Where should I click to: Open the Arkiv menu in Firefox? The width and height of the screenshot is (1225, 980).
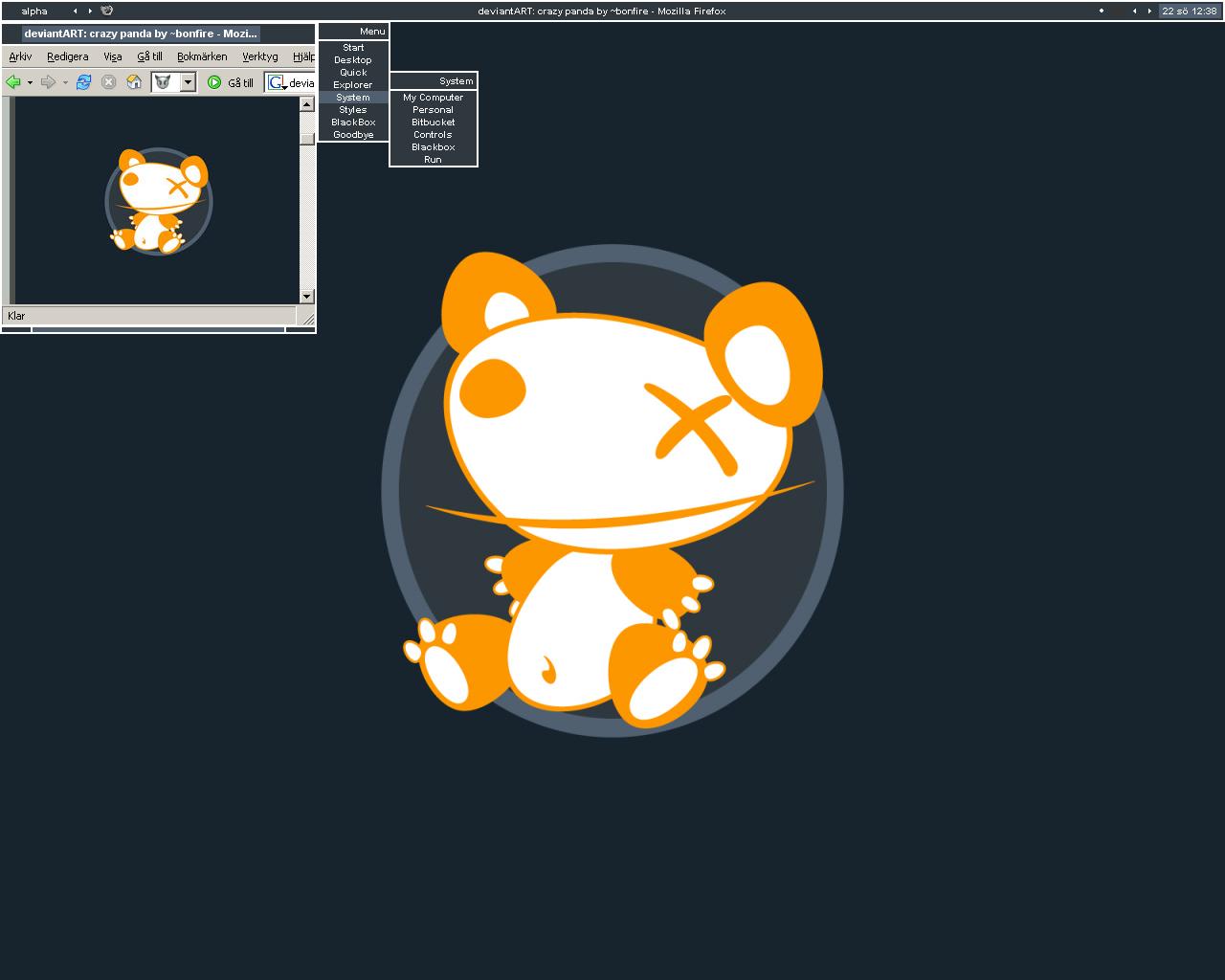click(20, 56)
